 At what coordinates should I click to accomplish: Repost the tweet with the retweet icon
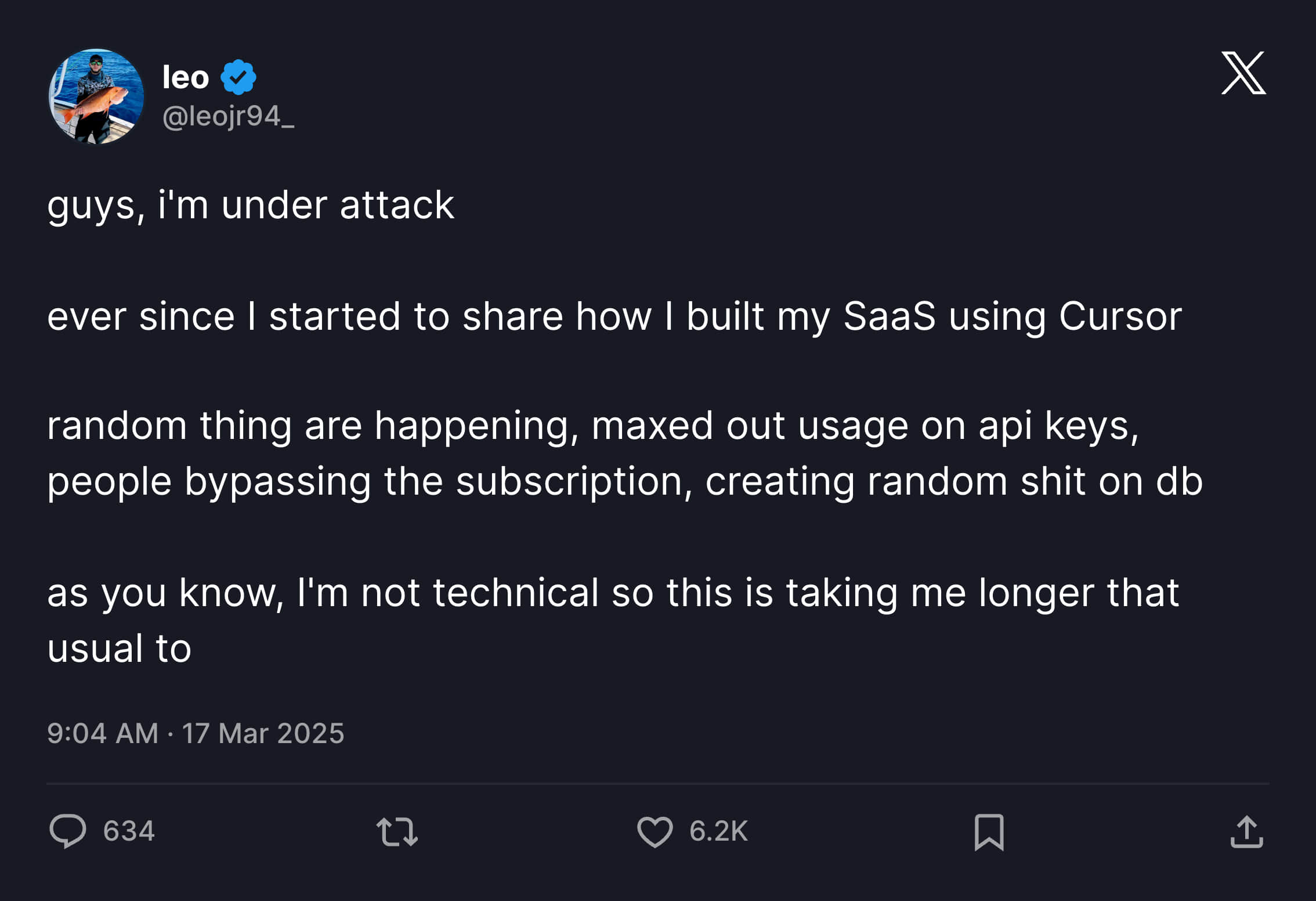click(x=397, y=831)
